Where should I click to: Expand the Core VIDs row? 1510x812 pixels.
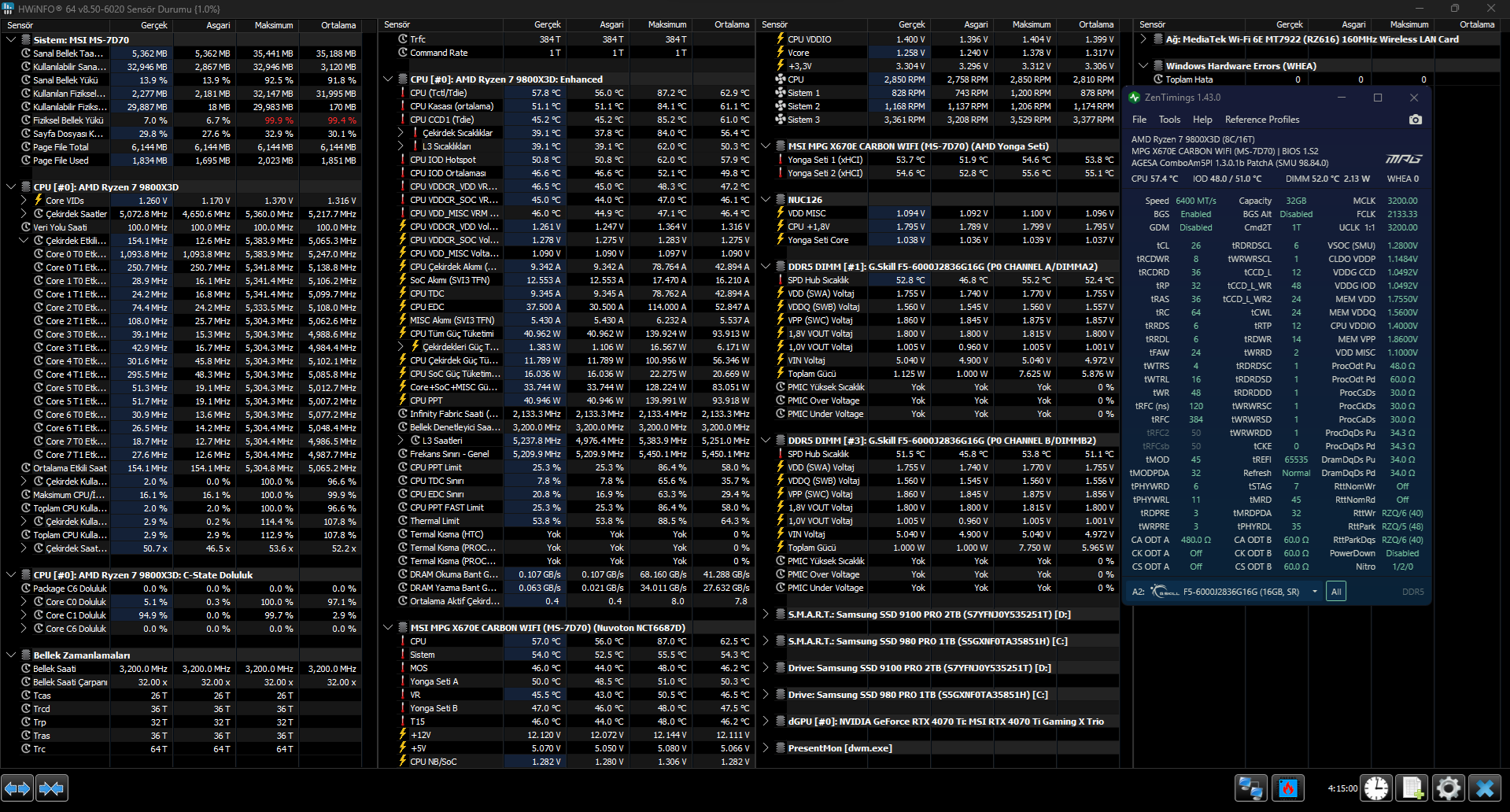pos(24,201)
